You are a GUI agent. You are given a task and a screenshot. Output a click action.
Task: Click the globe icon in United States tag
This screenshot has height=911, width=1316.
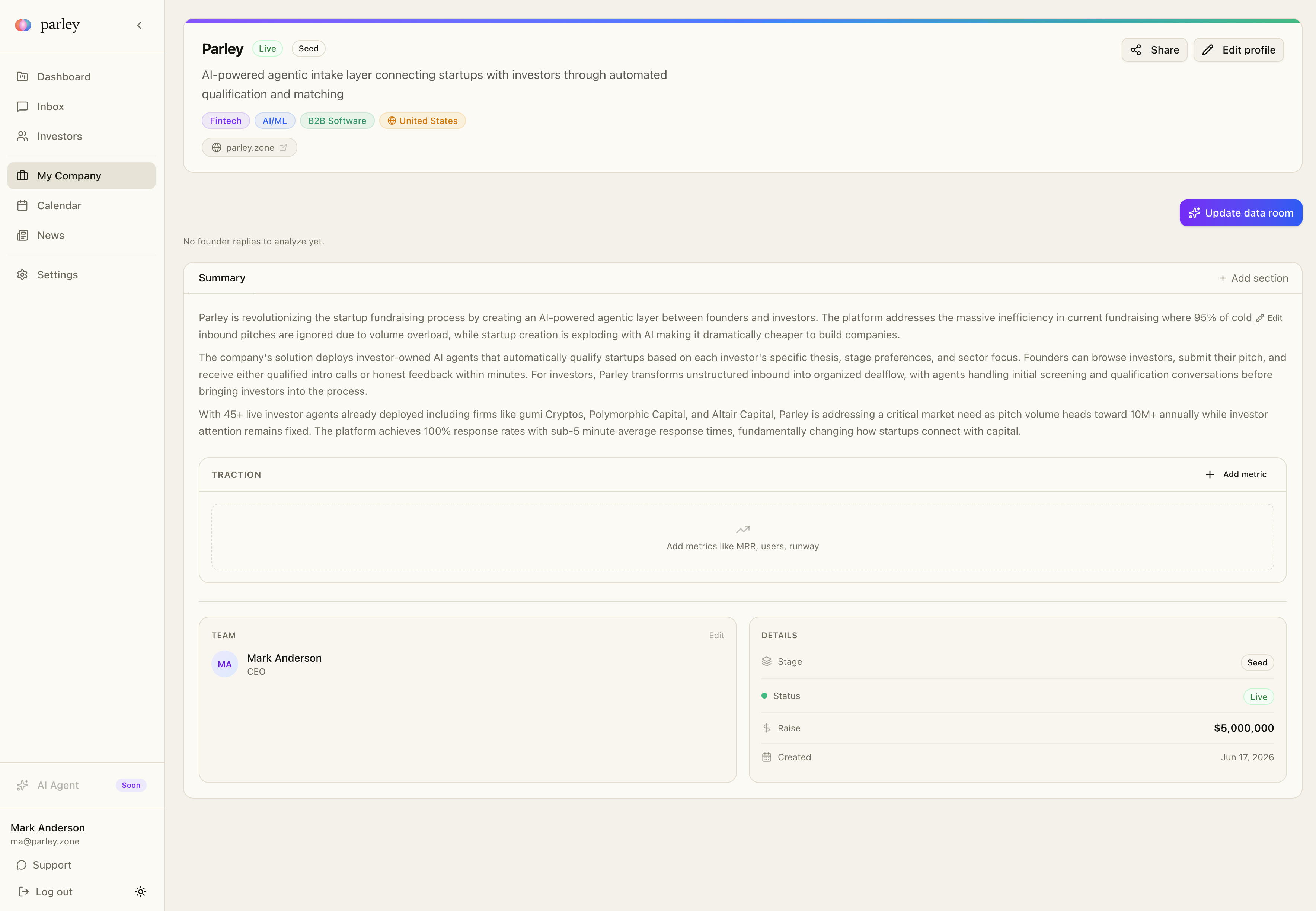click(x=392, y=121)
